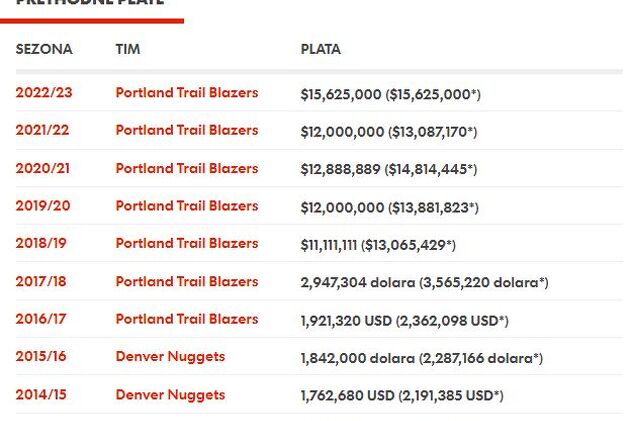Click the SEZONA column header
Image resolution: width=632 pixels, height=421 pixels.
pyautogui.click(x=44, y=49)
